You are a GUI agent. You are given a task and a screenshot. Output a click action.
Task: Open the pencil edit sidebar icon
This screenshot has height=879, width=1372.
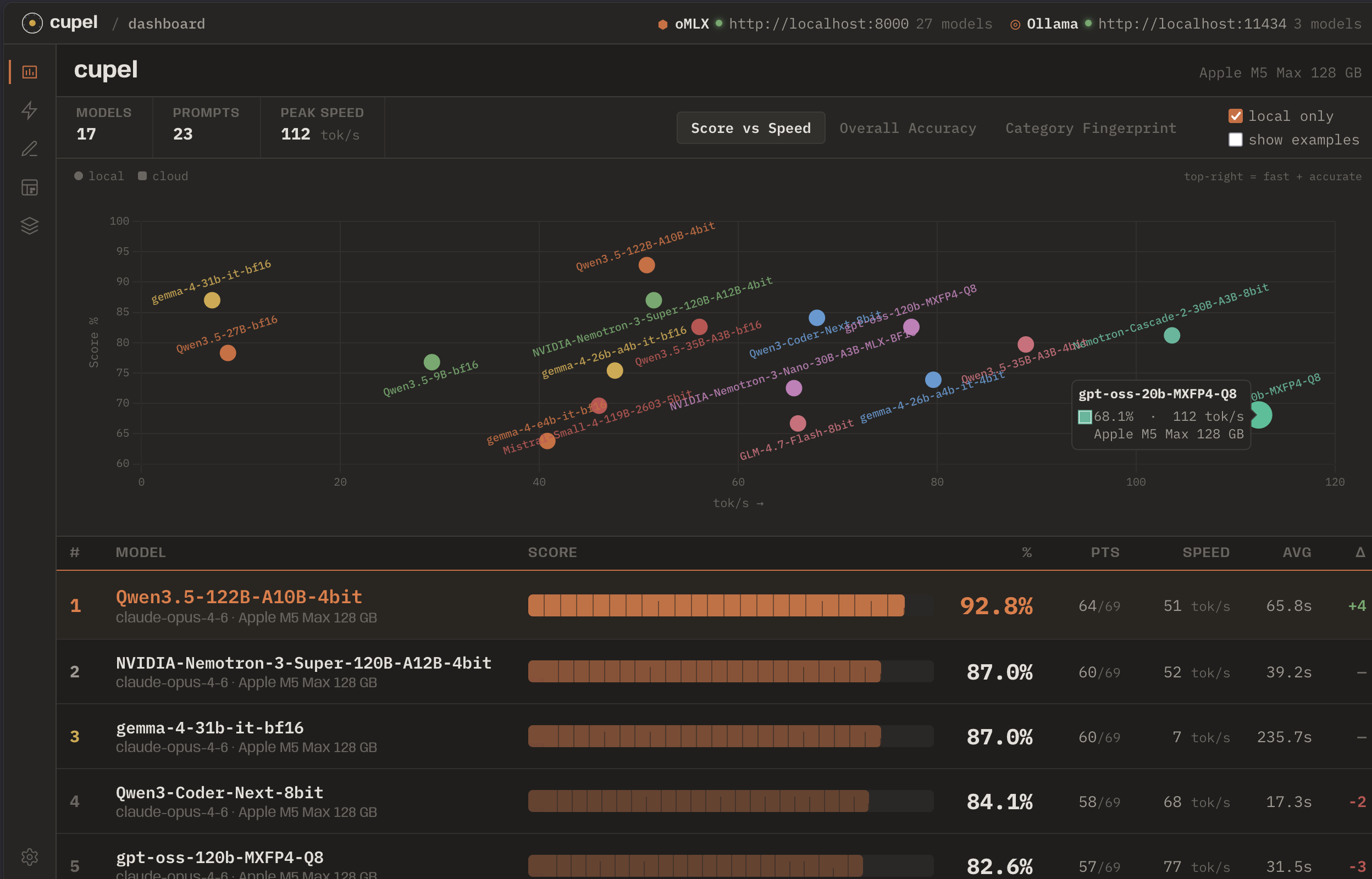(30, 149)
